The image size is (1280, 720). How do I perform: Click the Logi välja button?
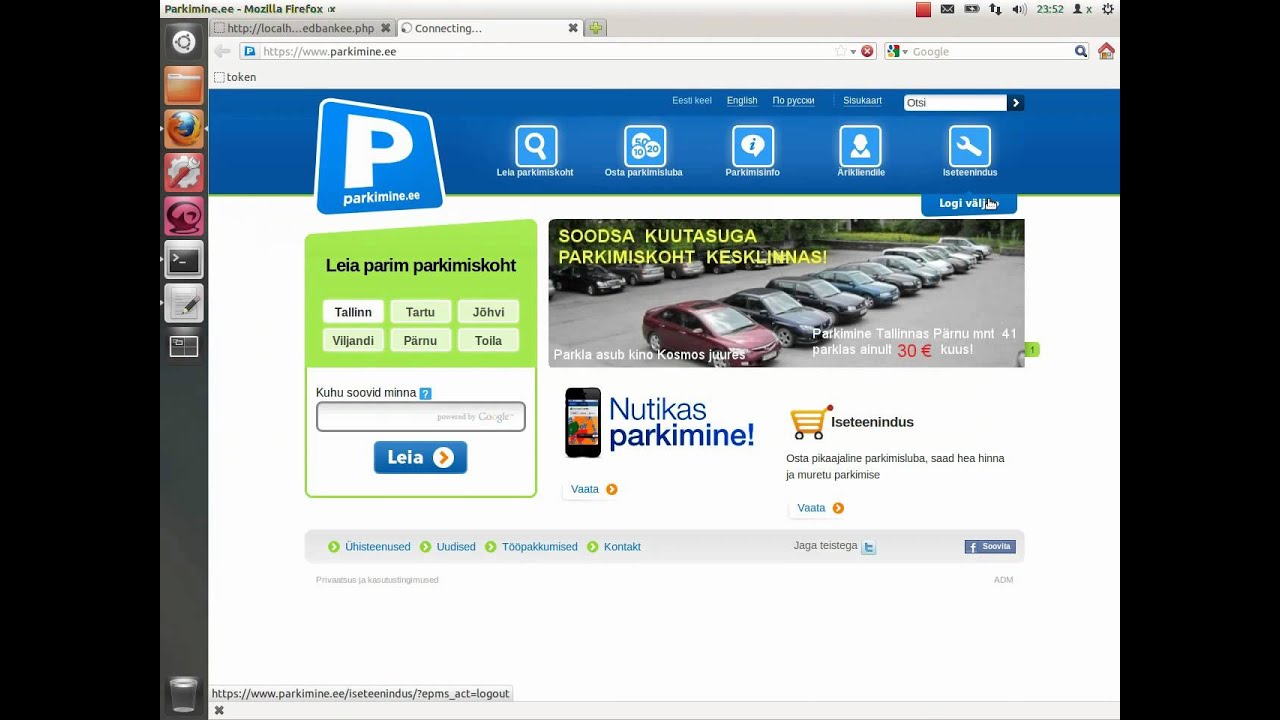pyautogui.click(x=968, y=204)
